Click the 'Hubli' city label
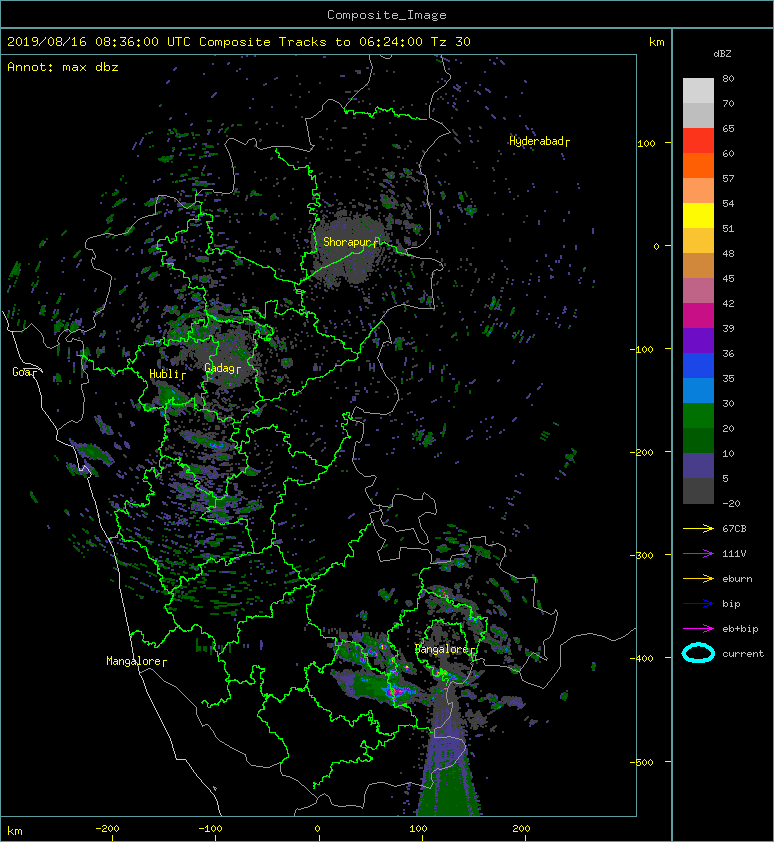774x842 pixels. click(167, 374)
